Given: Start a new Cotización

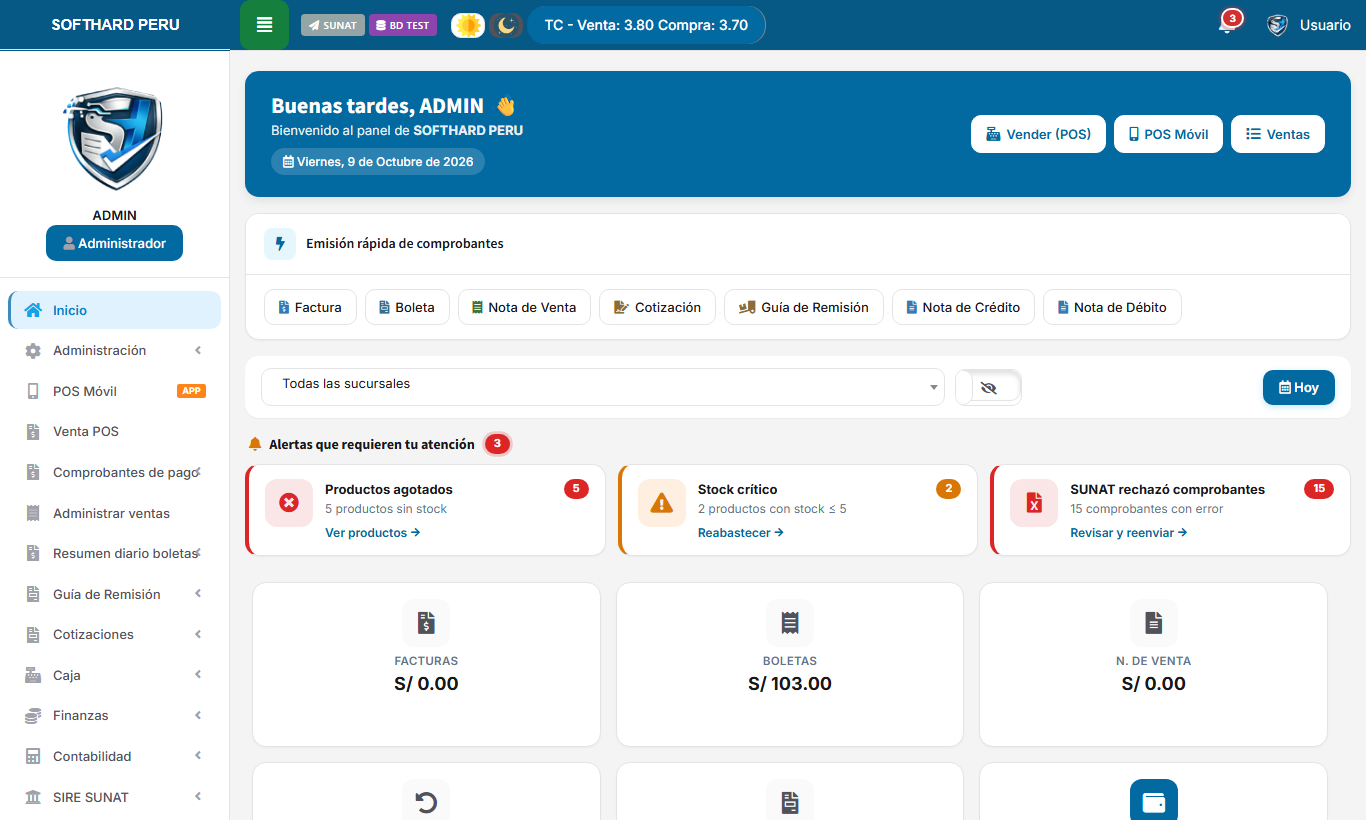Looking at the screenshot, I should coord(657,307).
